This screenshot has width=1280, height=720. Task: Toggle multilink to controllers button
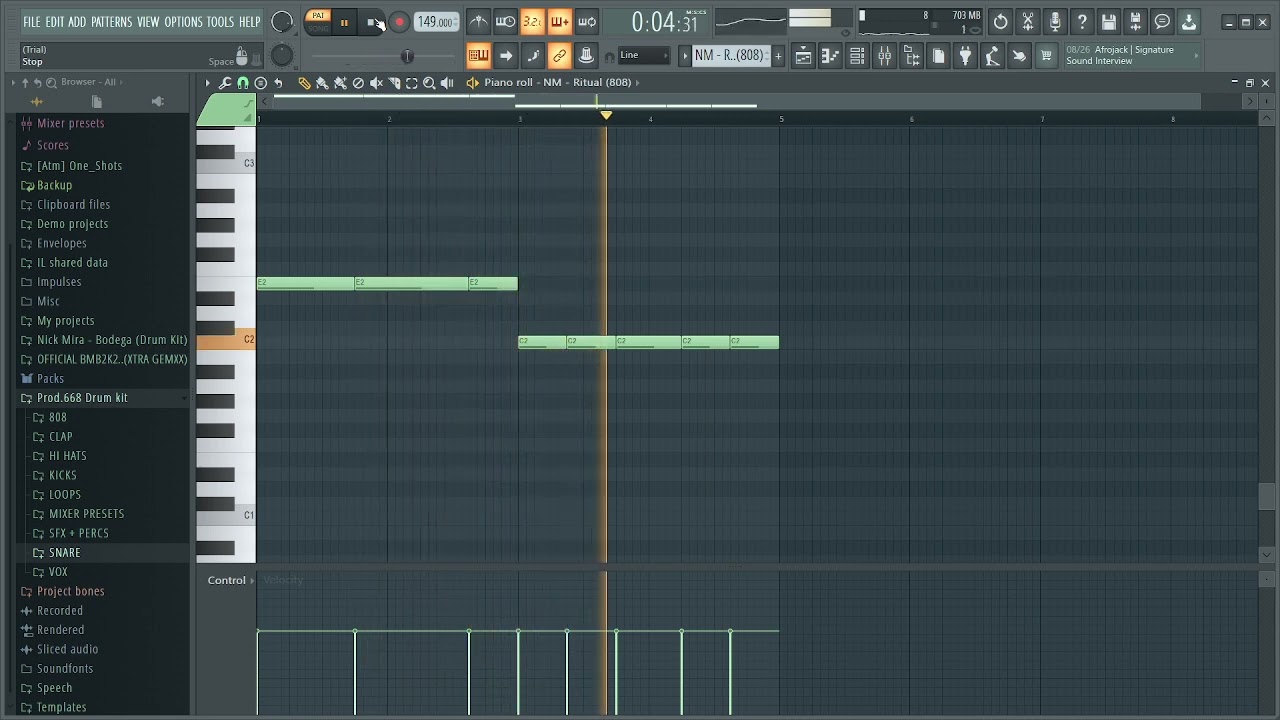click(x=560, y=56)
